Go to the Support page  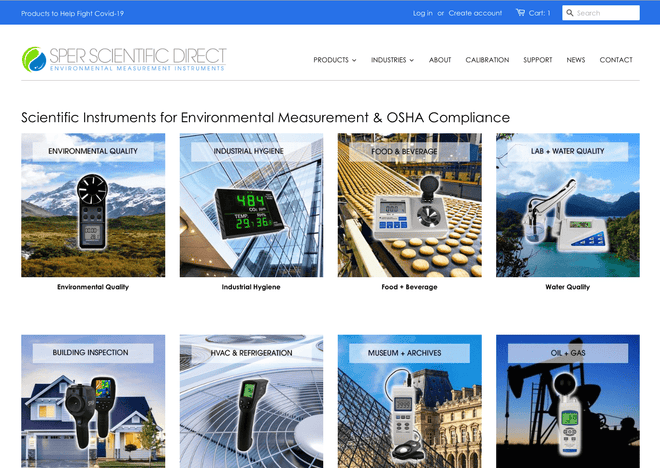click(537, 60)
